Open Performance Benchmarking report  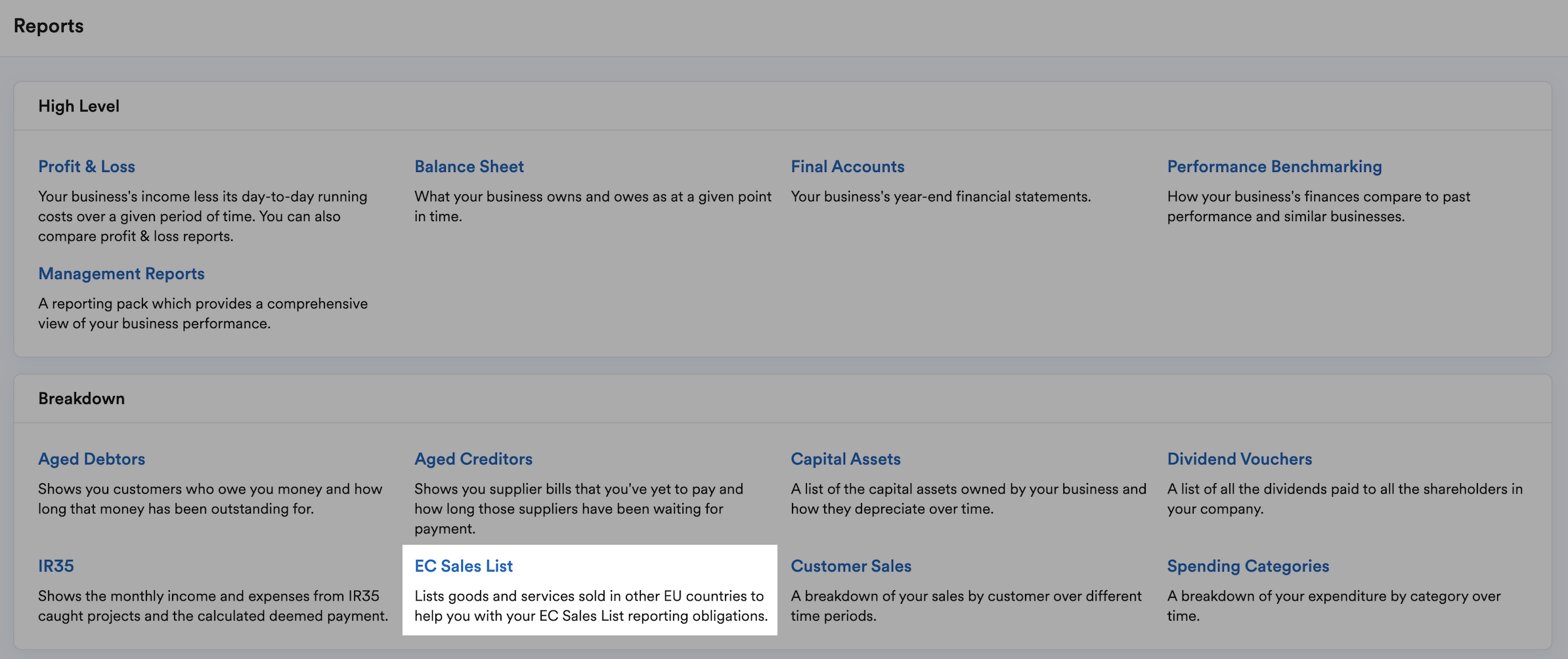pyautogui.click(x=1274, y=167)
